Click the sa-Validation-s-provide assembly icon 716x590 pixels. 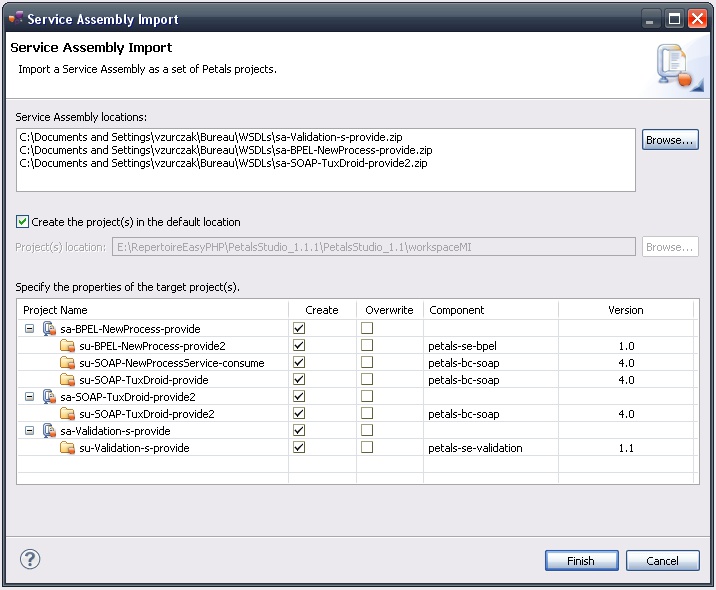(x=48, y=431)
